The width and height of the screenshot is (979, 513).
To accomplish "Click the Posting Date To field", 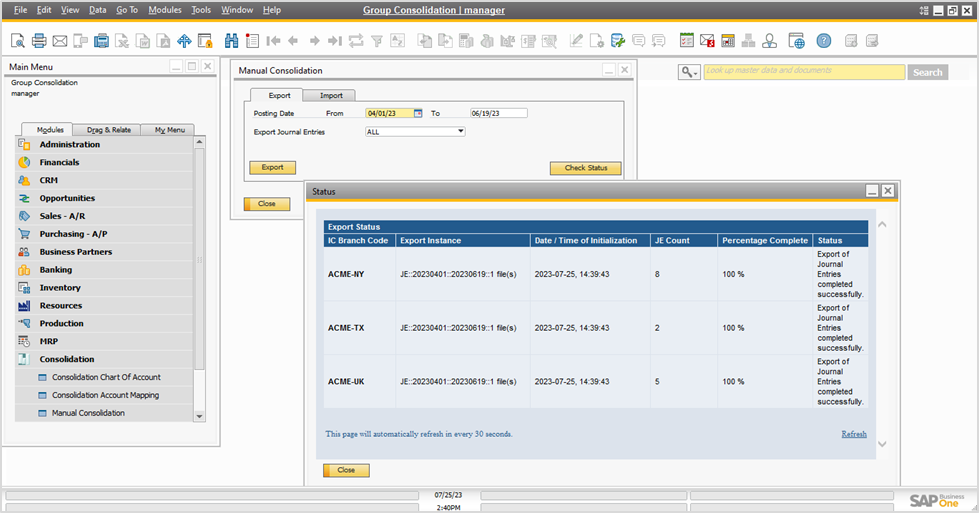I will 498,113.
